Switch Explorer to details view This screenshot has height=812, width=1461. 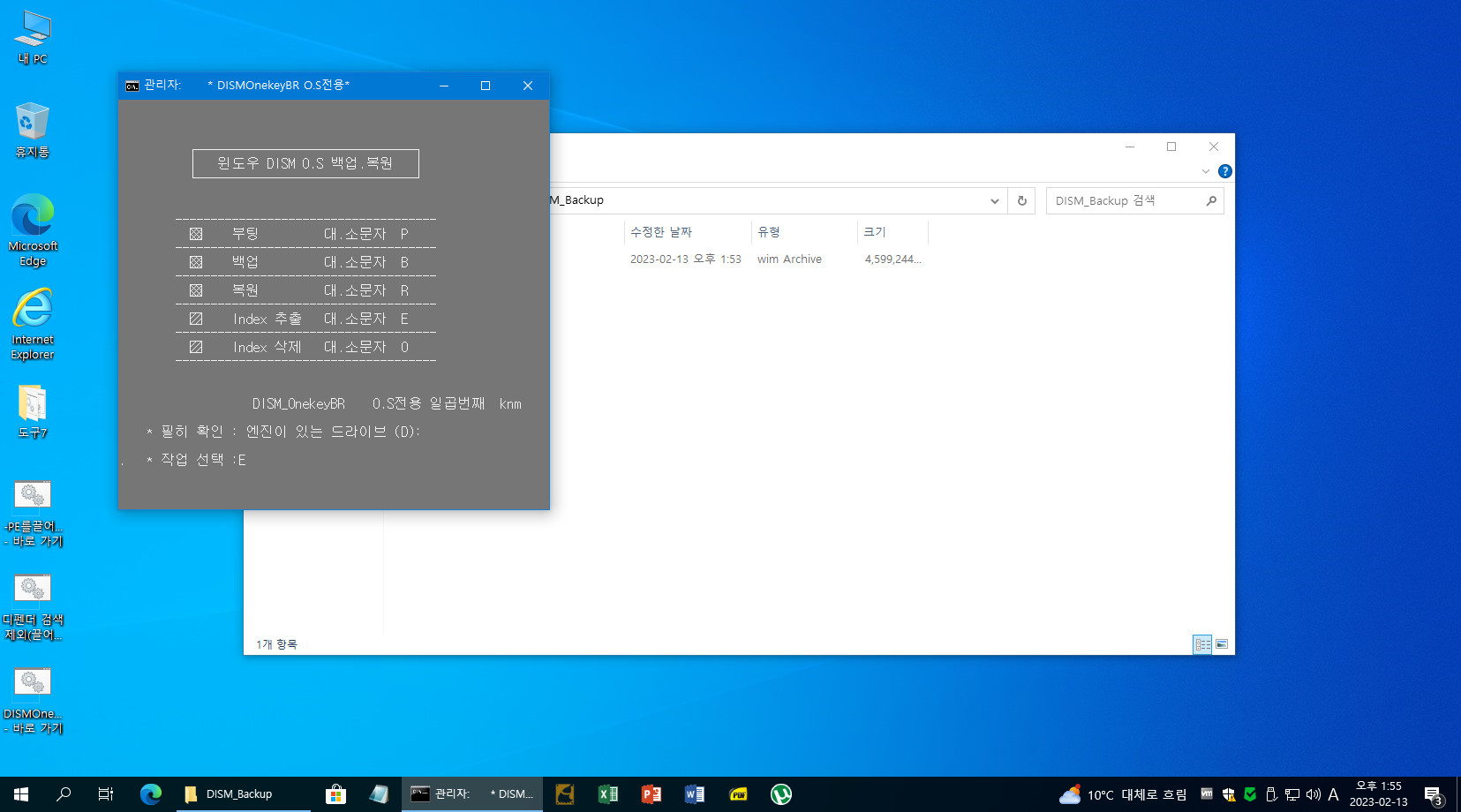[1202, 644]
